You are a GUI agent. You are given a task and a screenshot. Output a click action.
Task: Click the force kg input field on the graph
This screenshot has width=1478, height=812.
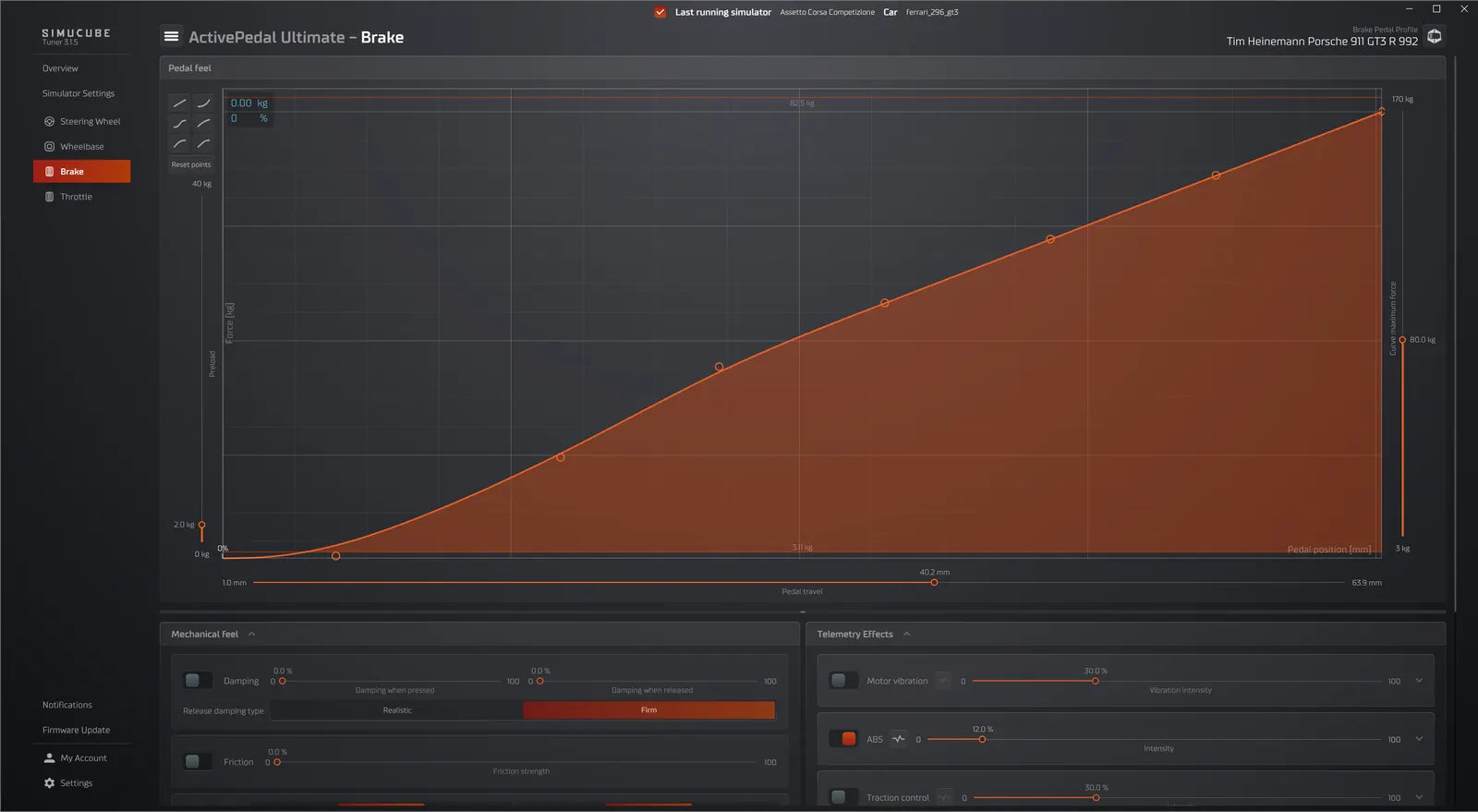coord(248,103)
